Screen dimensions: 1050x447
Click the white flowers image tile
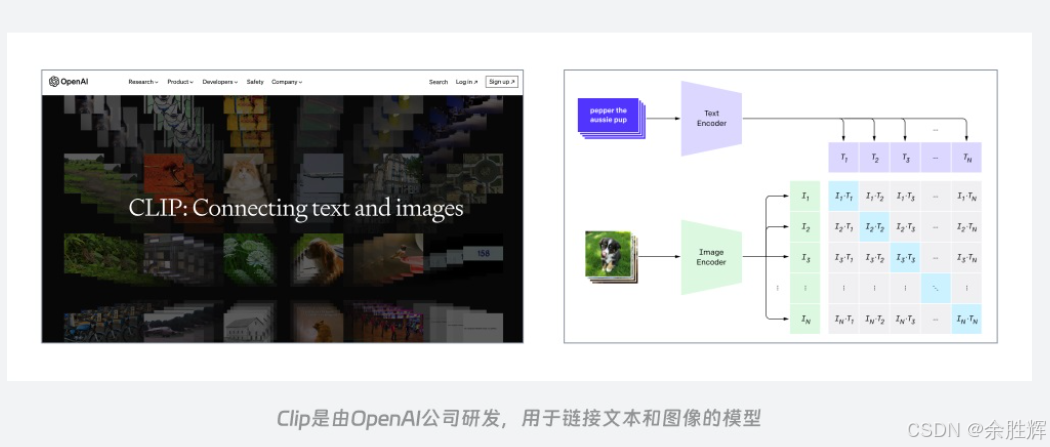pos(248,260)
